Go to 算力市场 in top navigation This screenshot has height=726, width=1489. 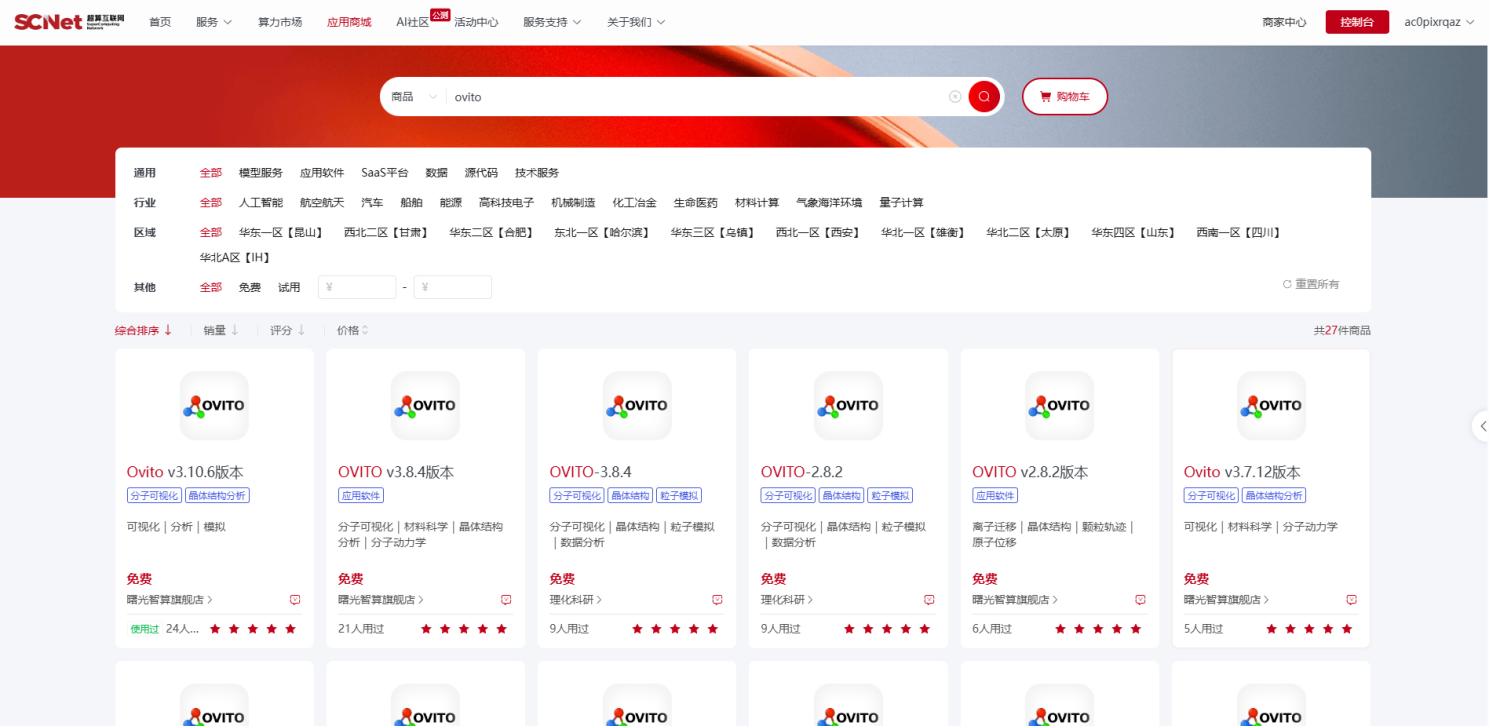tap(280, 22)
